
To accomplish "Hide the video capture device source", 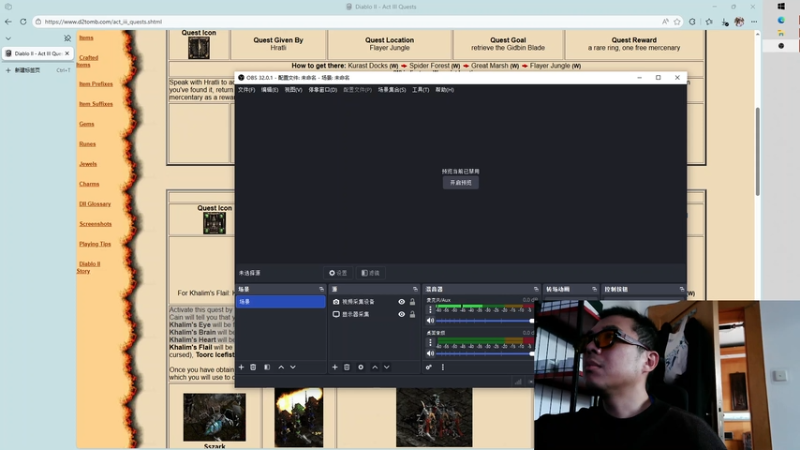I will tap(402, 302).
